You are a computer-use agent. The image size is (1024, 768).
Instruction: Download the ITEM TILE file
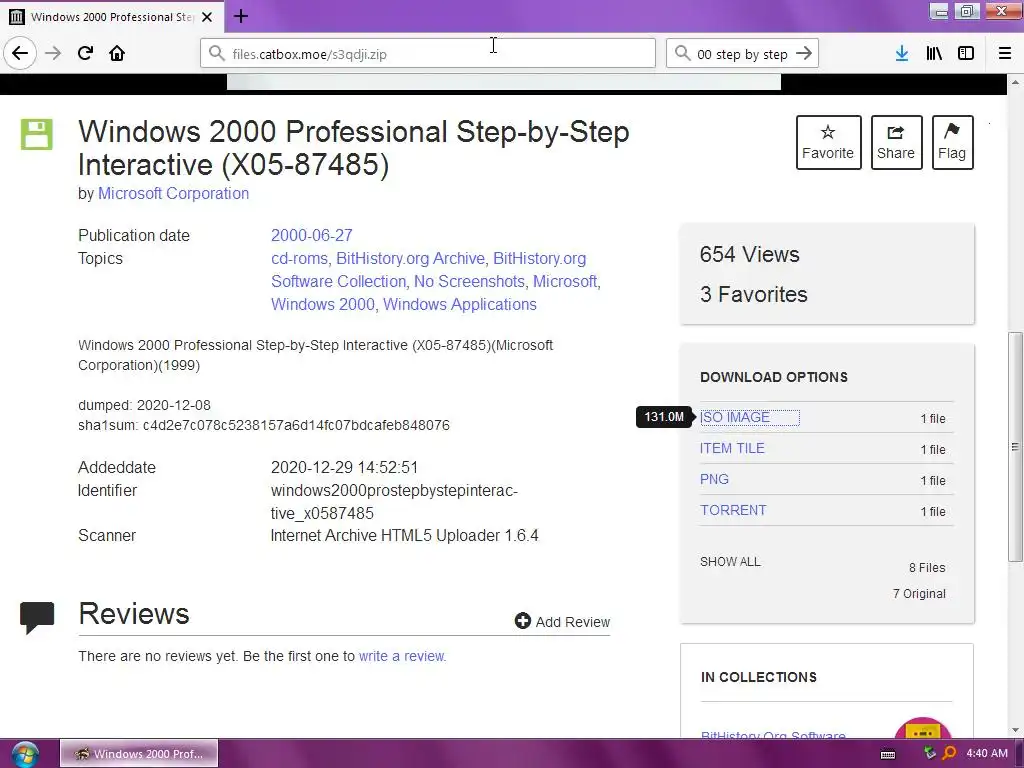point(732,449)
